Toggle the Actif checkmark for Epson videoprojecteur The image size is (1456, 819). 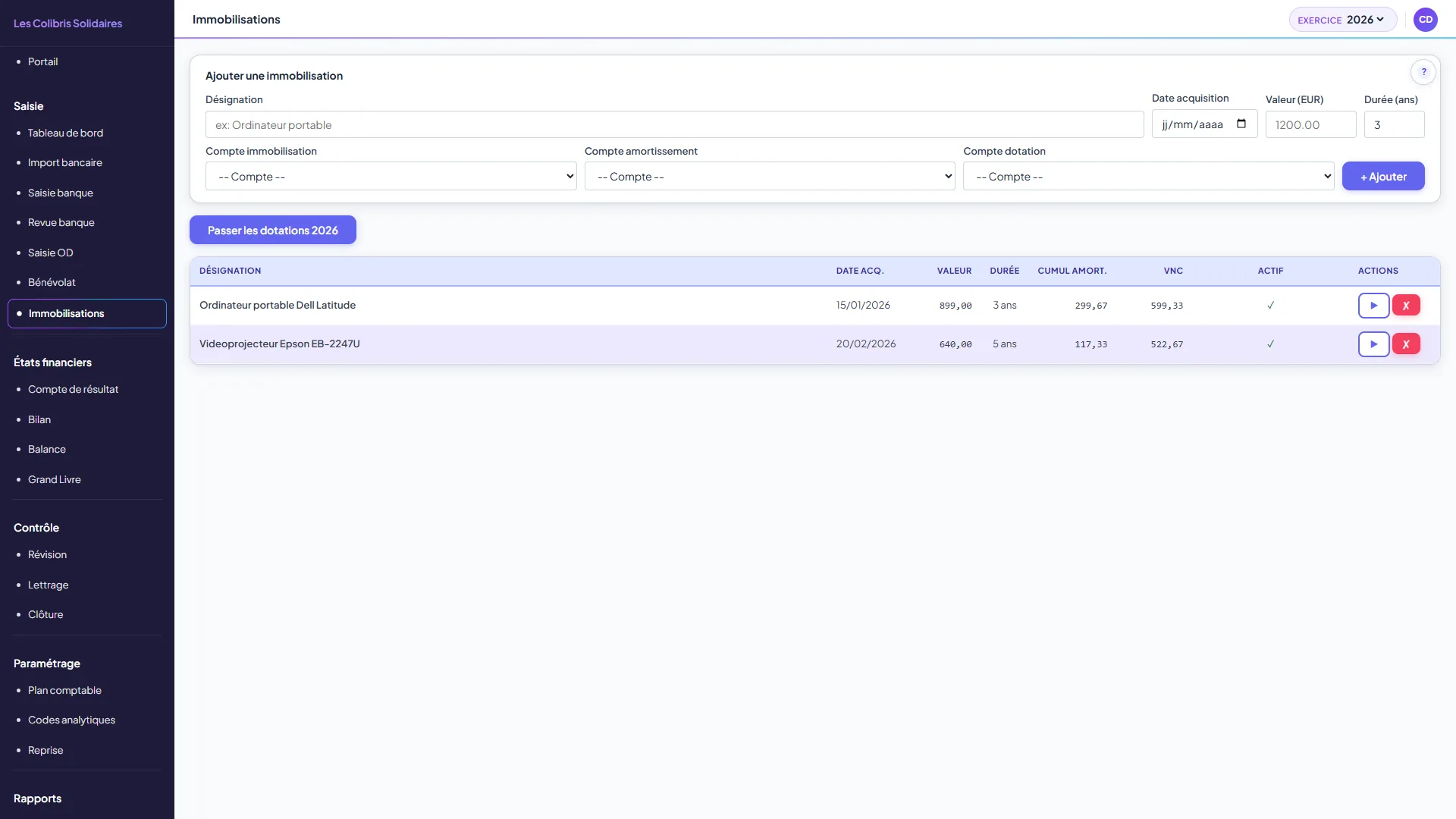pos(1270,344)
